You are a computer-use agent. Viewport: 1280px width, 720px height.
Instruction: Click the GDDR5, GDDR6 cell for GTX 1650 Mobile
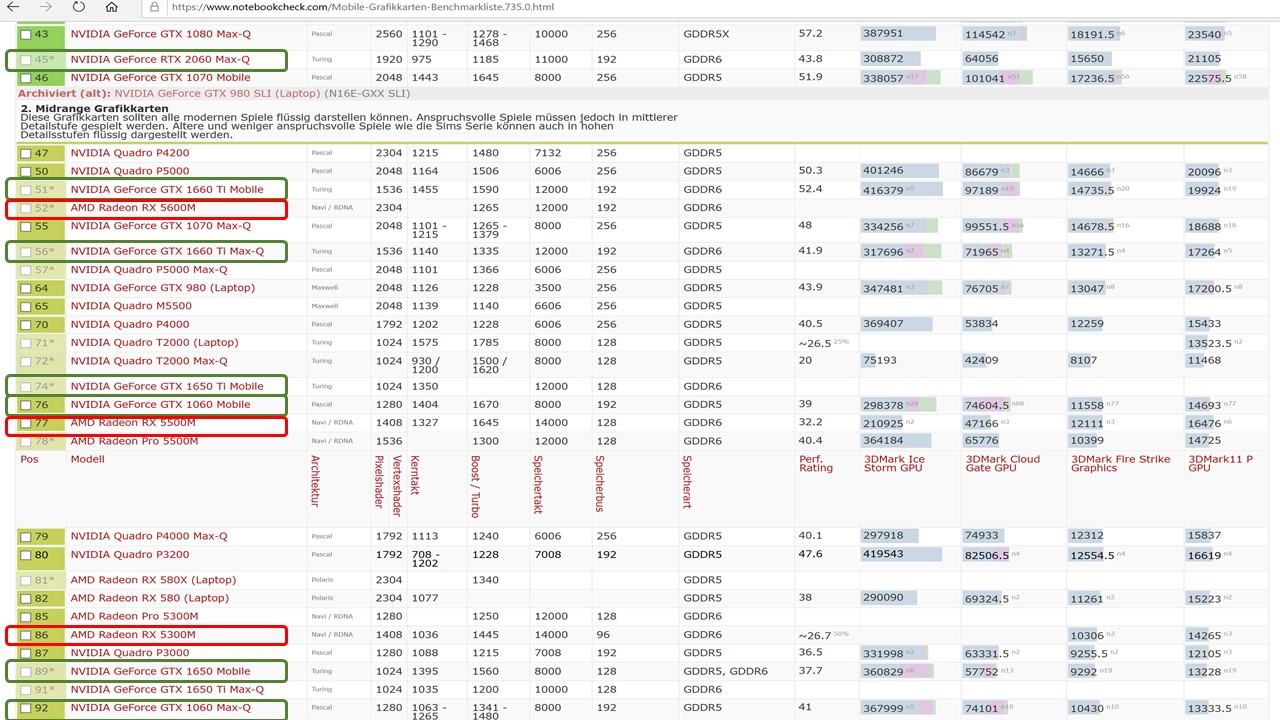[725, 671]
